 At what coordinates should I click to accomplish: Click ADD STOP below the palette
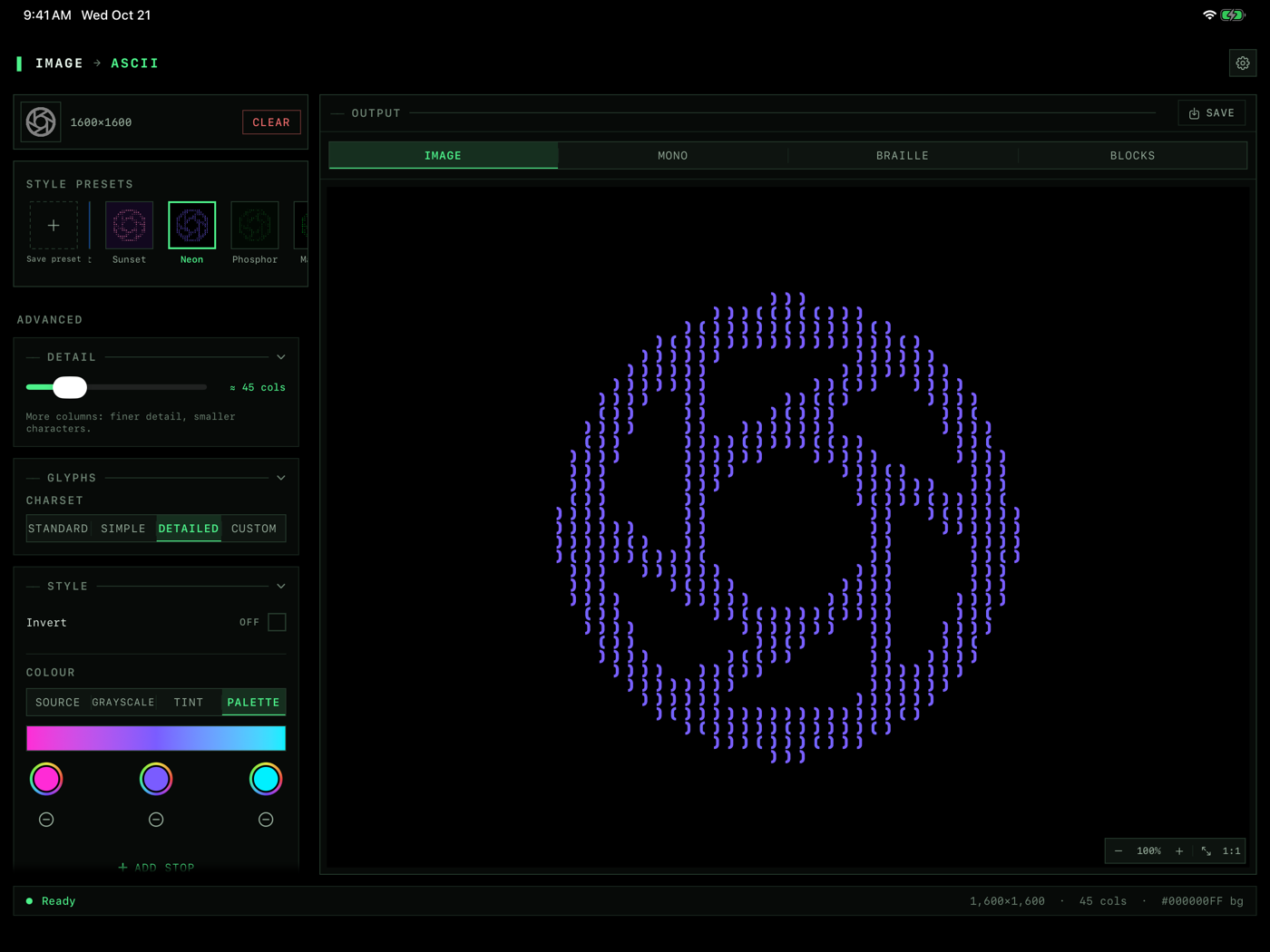tap(156, 868)
